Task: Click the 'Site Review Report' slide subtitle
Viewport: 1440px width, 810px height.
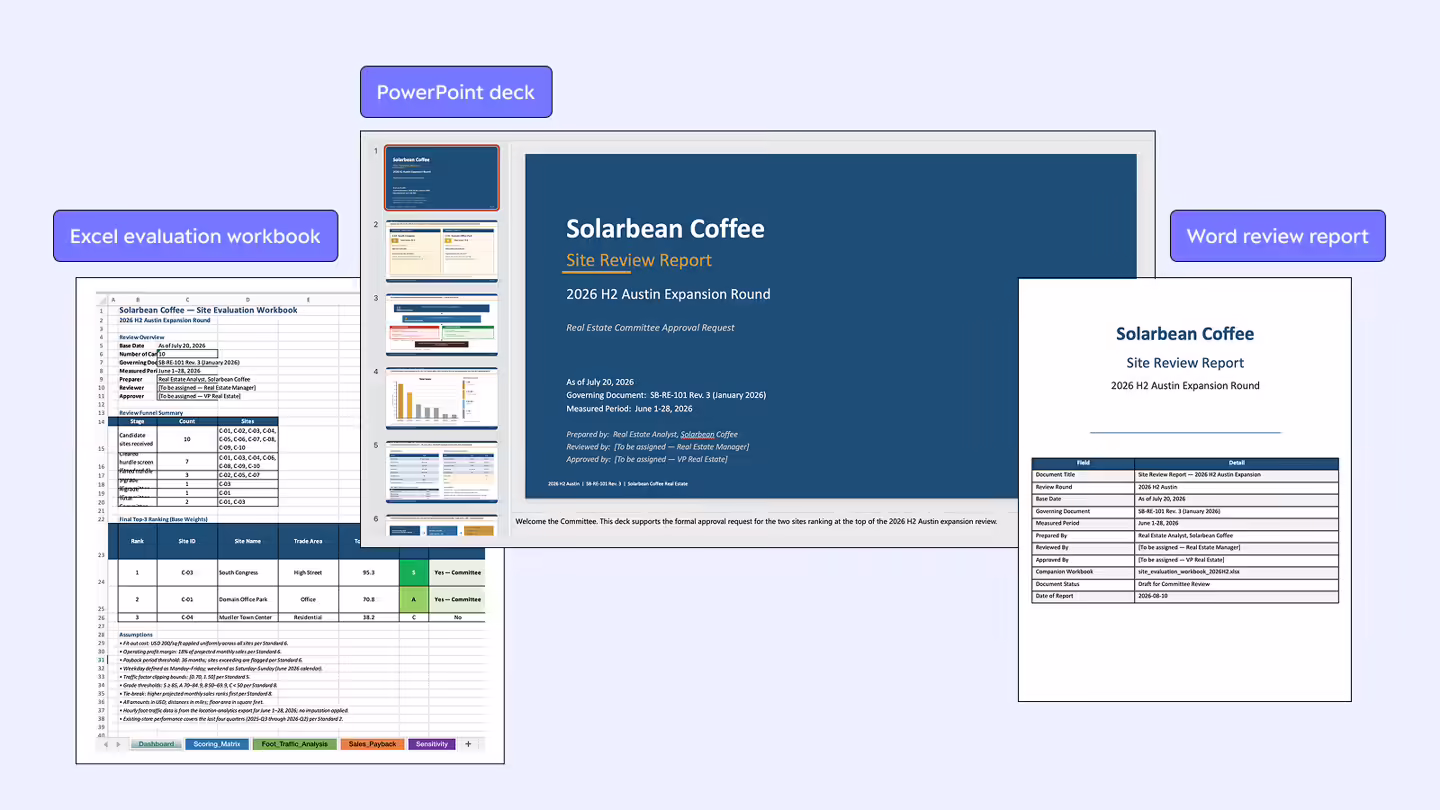Action: point(639,260)
